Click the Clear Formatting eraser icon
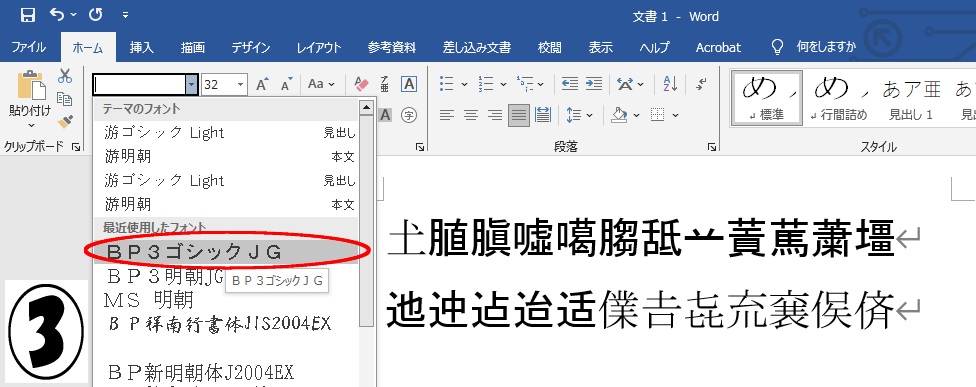 click(361, 84)
